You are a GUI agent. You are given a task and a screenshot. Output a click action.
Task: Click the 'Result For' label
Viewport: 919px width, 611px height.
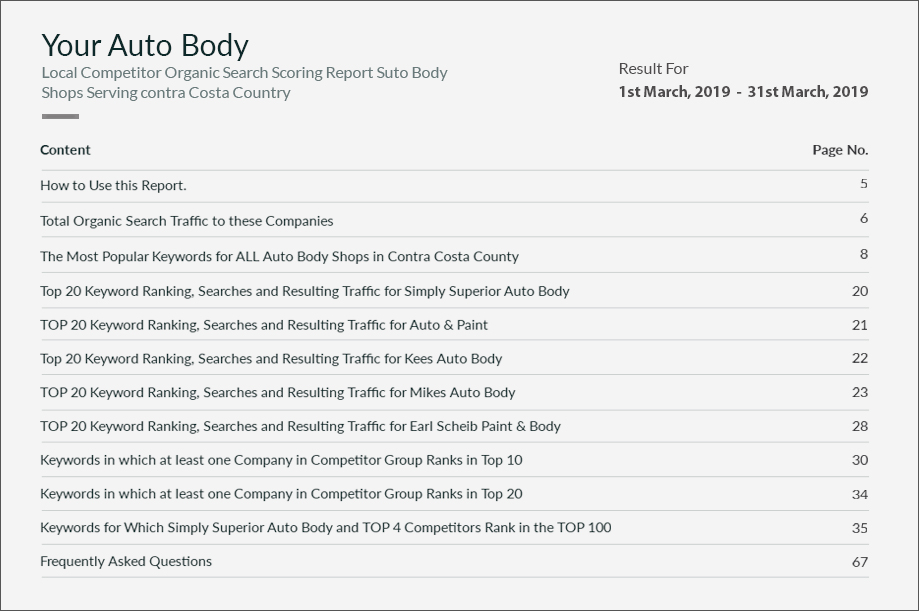click(x=653, y=69)
